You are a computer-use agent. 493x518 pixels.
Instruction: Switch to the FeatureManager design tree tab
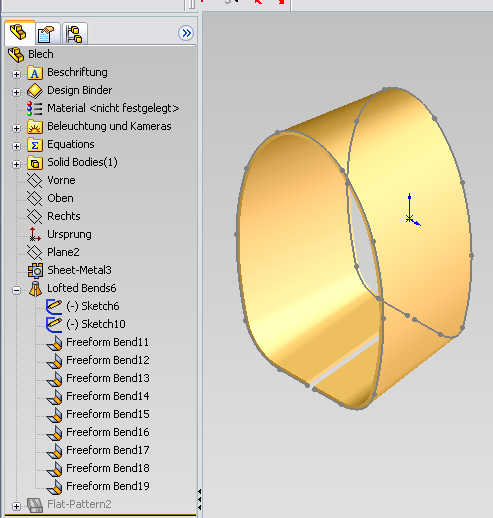(x=19, y=33)
